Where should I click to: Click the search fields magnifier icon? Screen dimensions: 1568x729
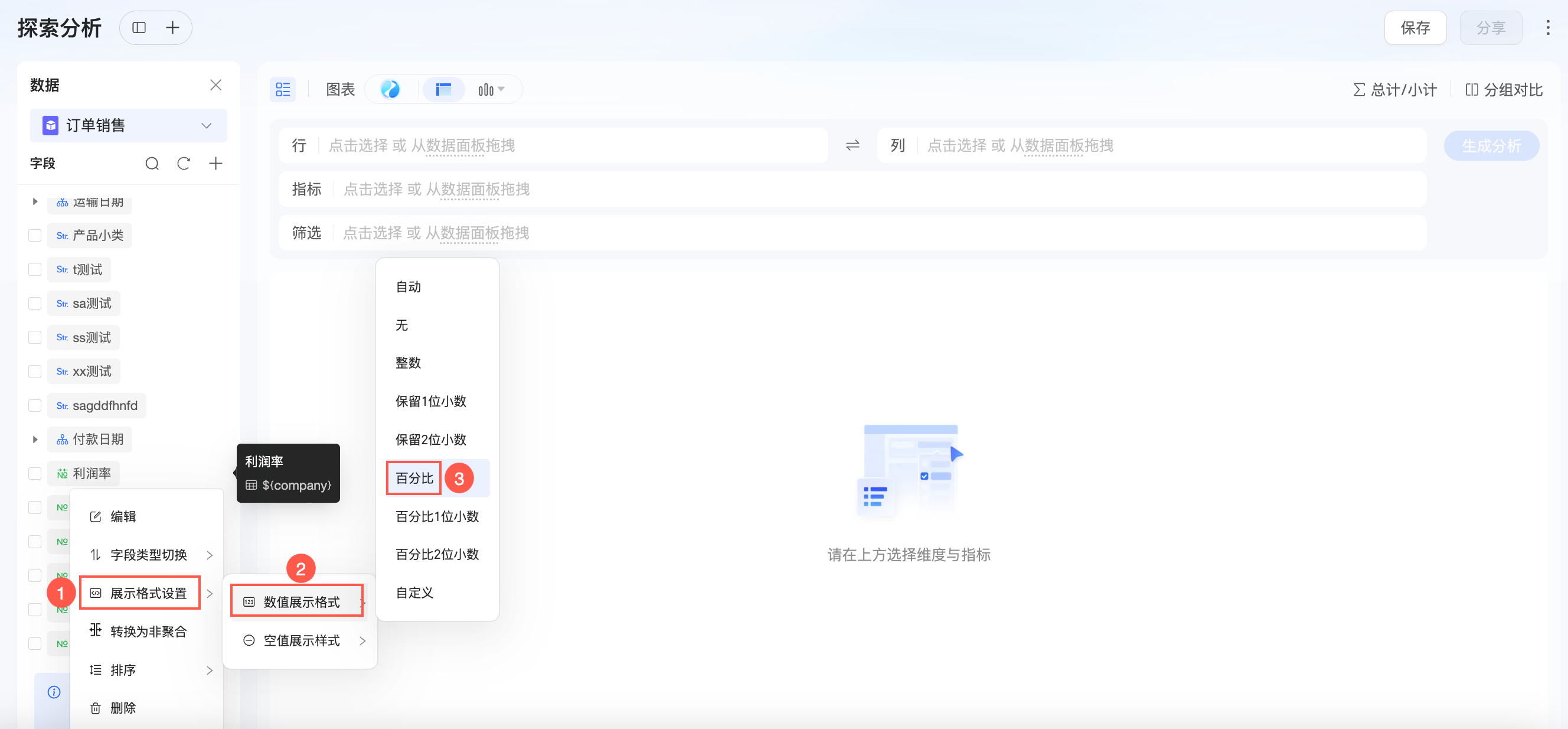click(x=152, y=163)
